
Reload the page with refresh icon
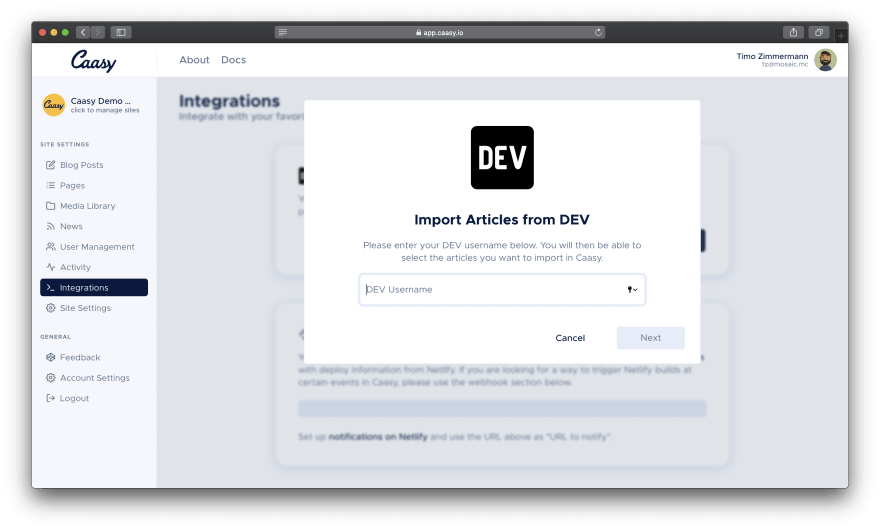pos(598,33)
